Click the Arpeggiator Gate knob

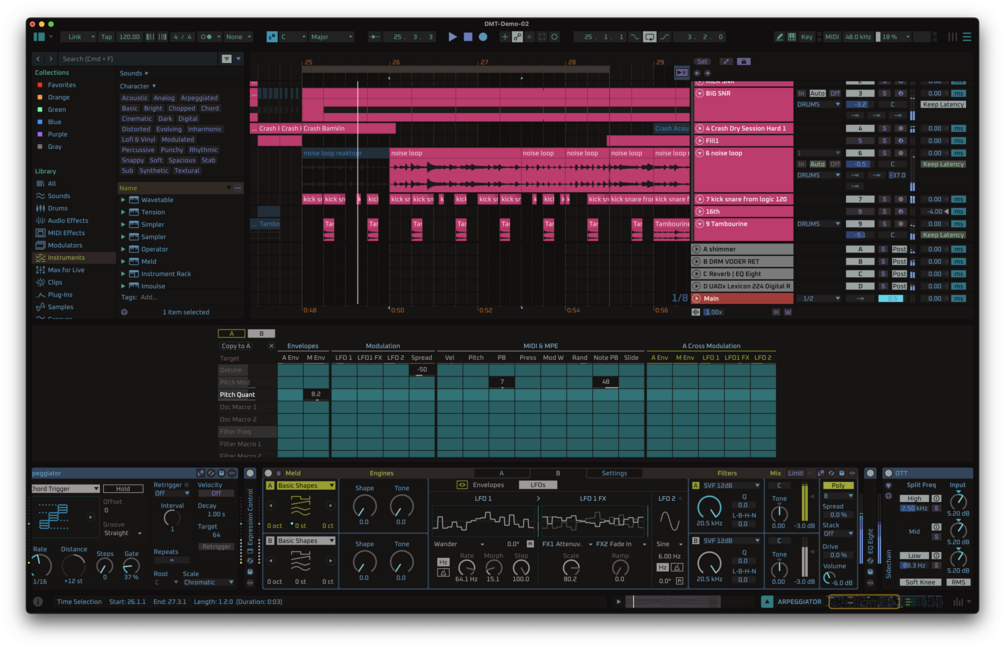pos(131,567)
